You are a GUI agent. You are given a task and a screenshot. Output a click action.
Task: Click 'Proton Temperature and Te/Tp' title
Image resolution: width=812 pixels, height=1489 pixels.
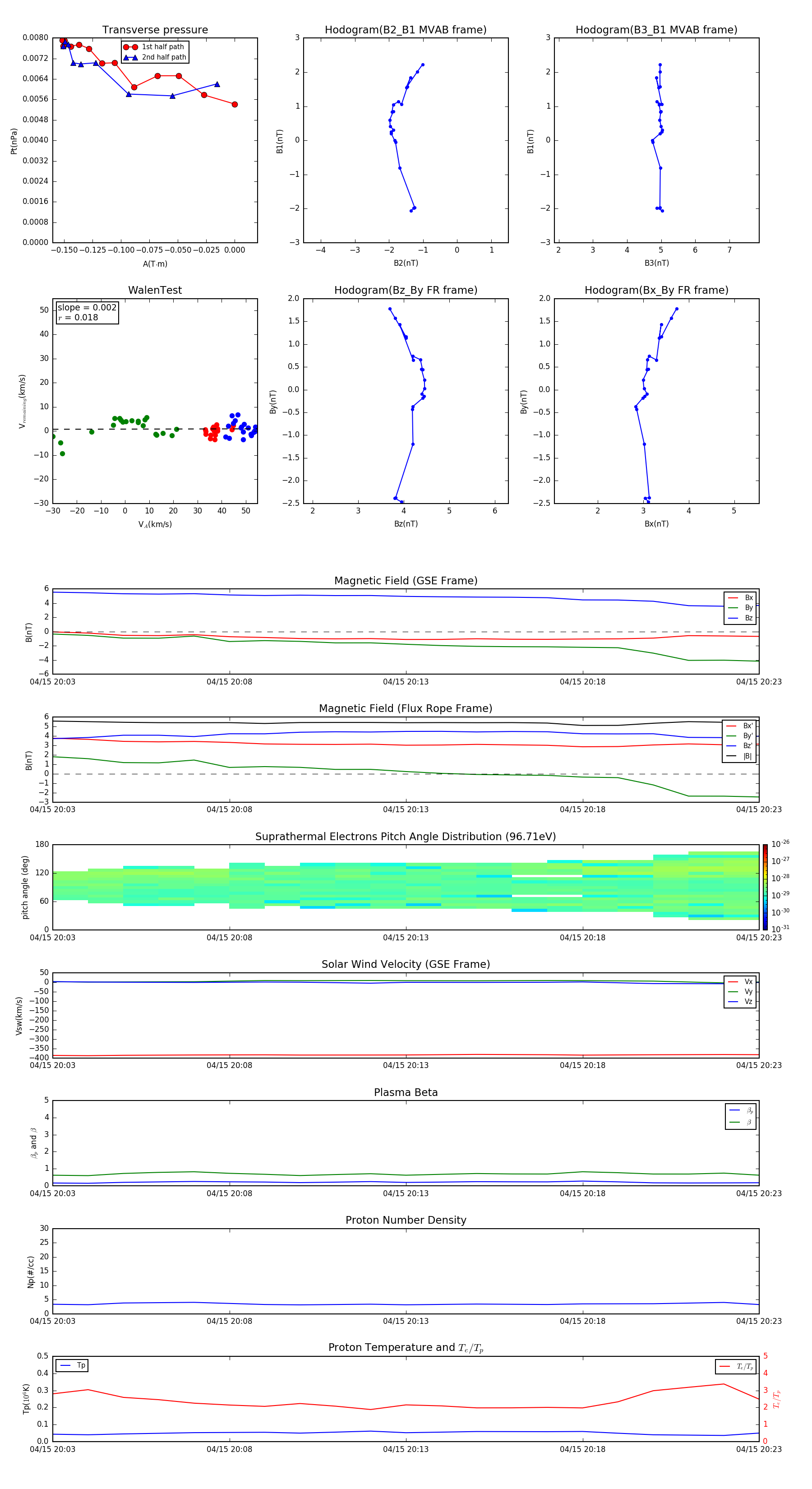pyautogui.click(x=406, y=1348)
